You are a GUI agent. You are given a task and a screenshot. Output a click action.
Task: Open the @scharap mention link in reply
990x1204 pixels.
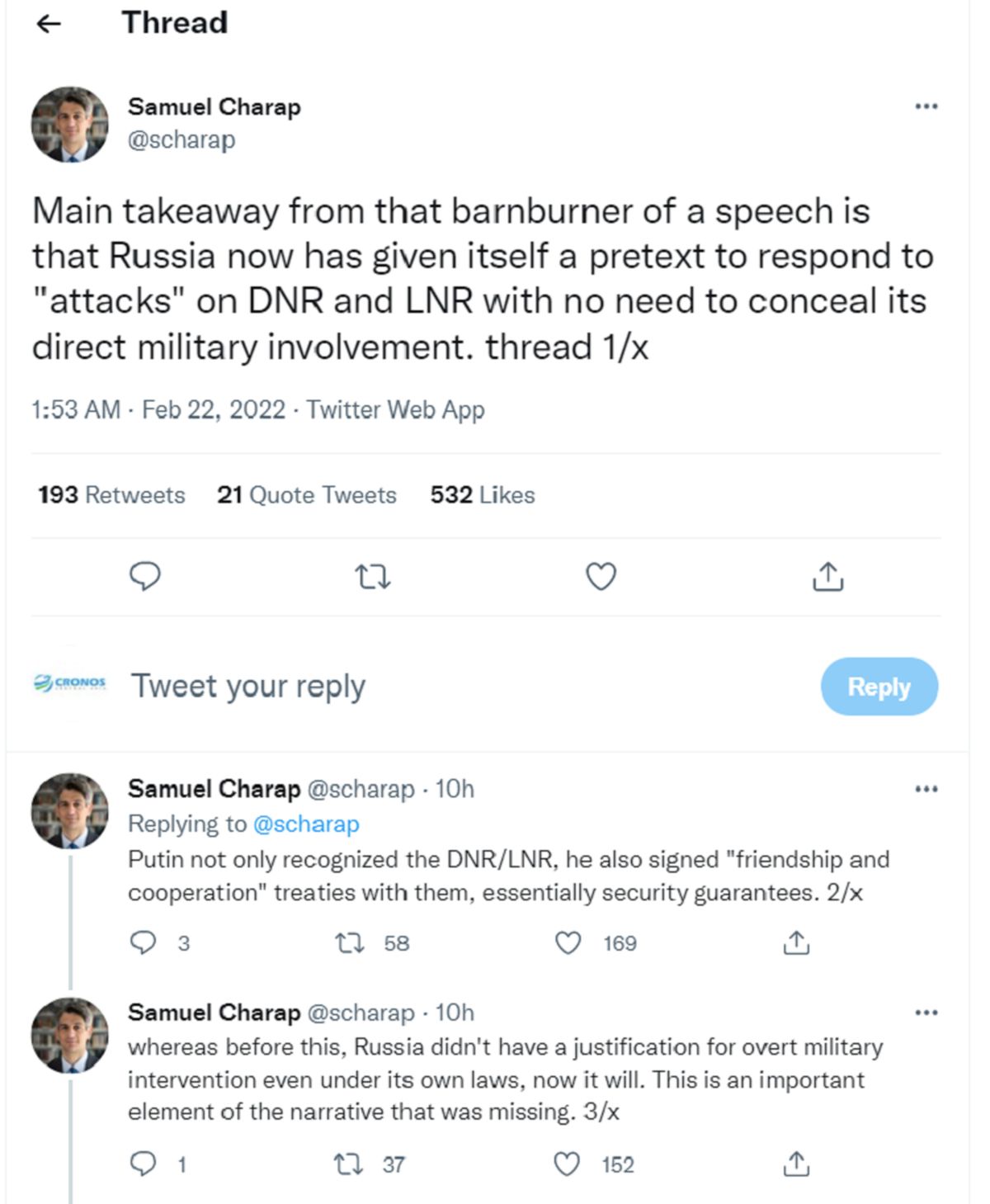tap(306, 824)
